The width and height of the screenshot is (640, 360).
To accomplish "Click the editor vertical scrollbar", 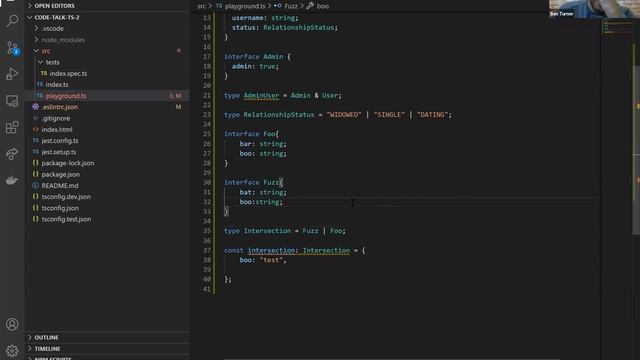I will click(636, 150).
